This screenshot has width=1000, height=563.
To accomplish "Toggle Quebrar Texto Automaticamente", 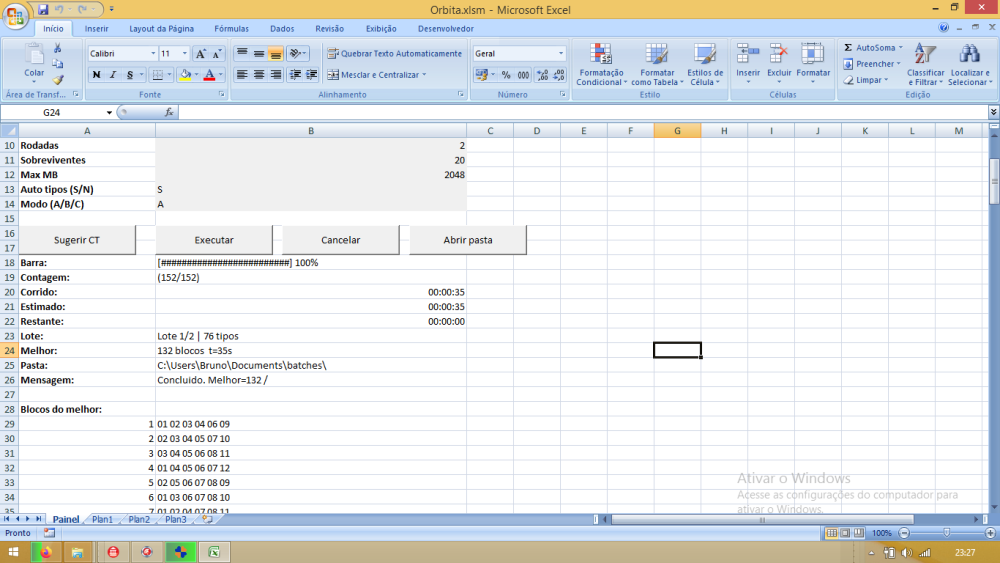I will pyautogui.click(x=394, y=54).
